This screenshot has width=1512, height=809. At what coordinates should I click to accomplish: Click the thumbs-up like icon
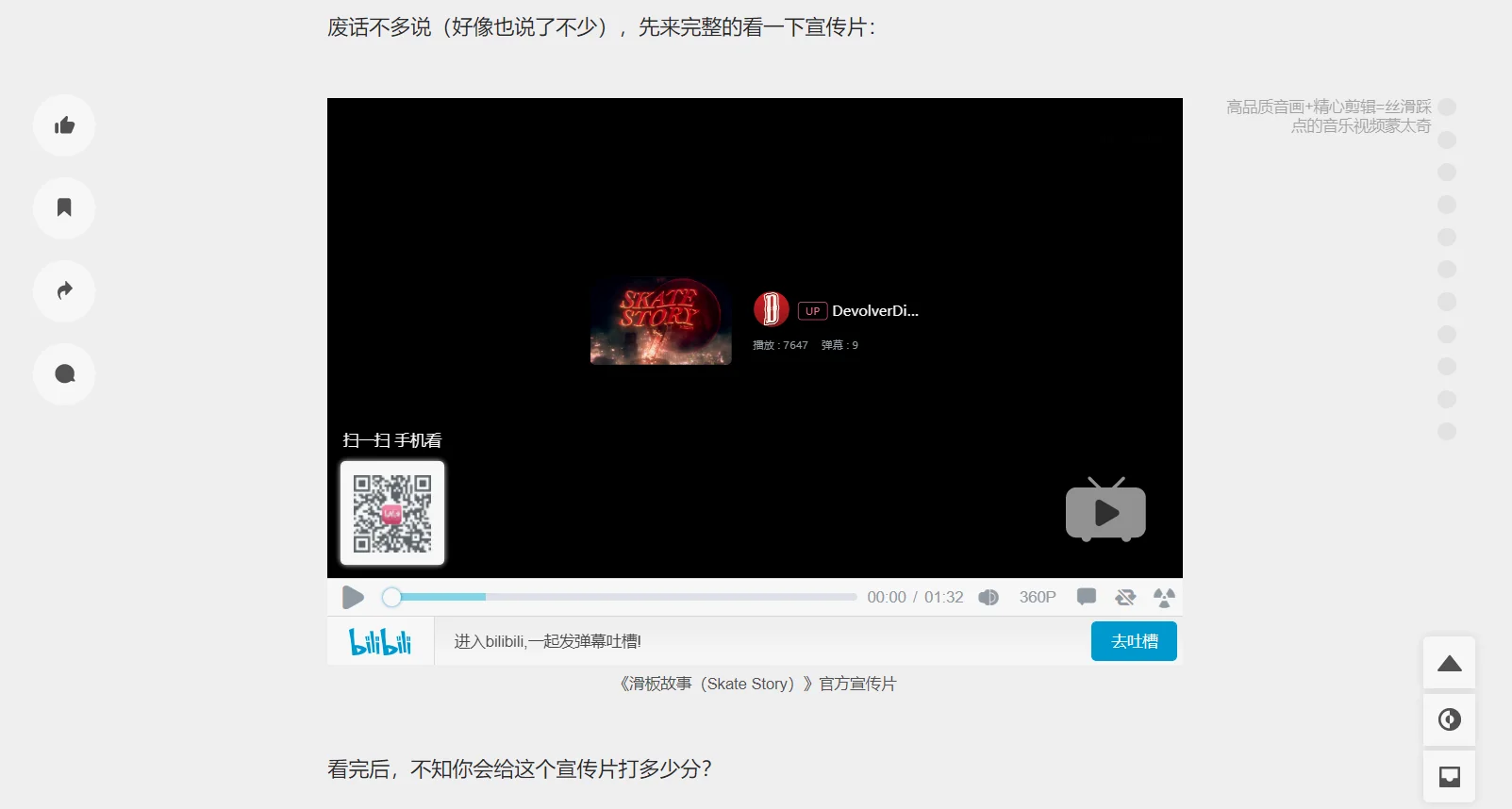[64, 125]
